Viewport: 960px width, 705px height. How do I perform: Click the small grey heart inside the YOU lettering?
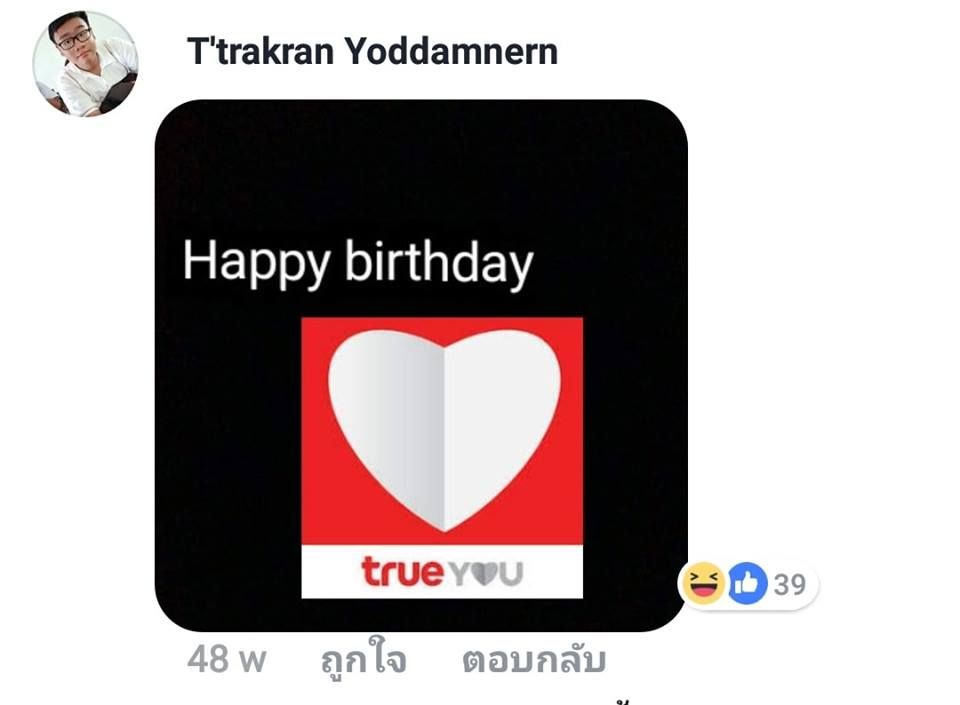click(484, 573)
